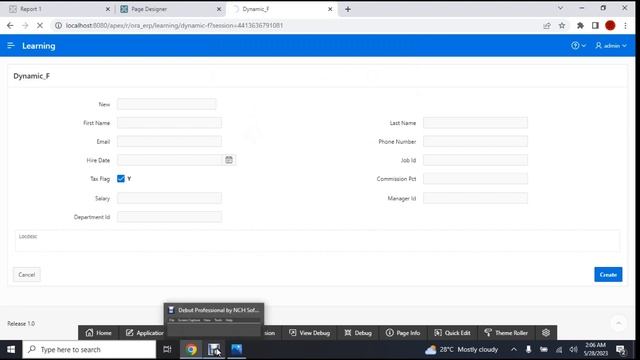Select Debut recorder taskbar icon
Image resolution: width=640 pixels, height=360 pixels.
(x=214, y=349)
